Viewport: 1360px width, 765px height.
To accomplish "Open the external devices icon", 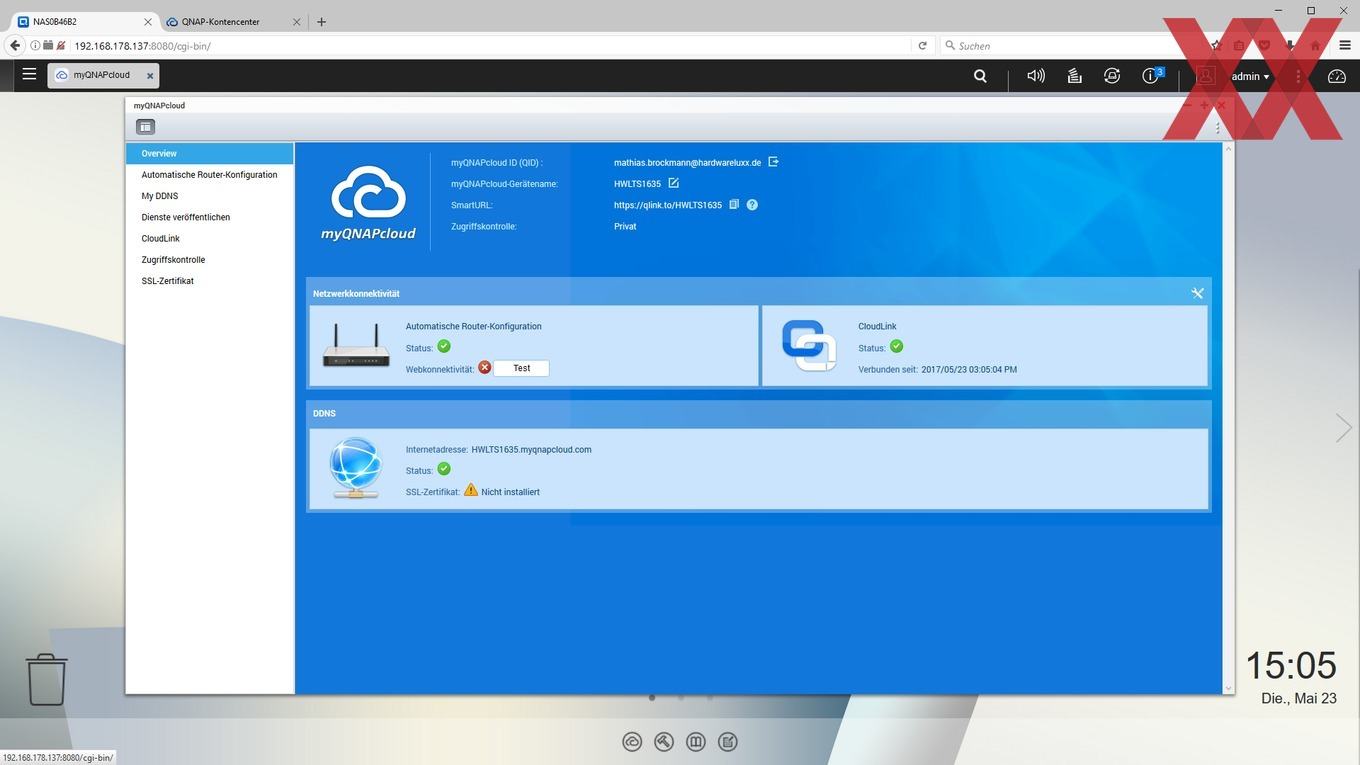I will [1112, 75].
